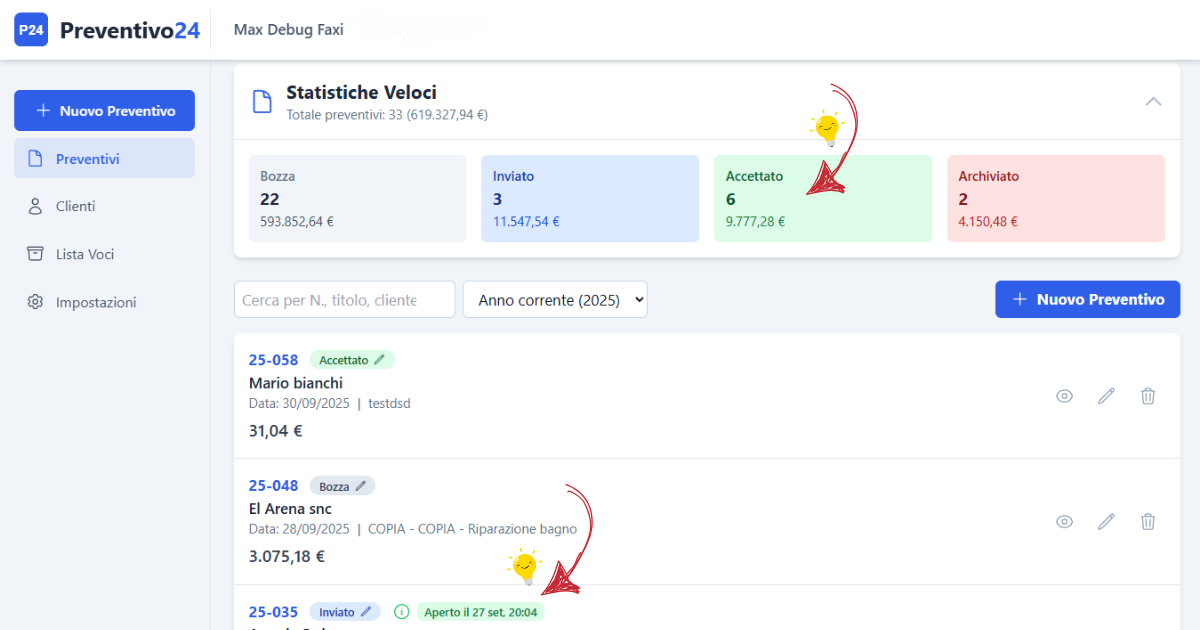Screen dimensions: 1200x630
Task: Delete quote 25-058 using trash icon
Action: [1148, 396]
